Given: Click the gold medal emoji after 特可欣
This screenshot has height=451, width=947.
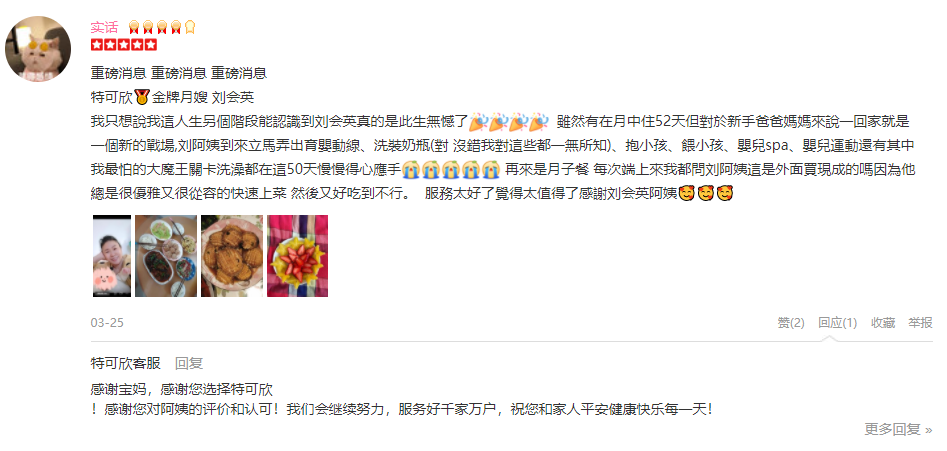Looking at the screenshot, I should pos(142,97).
